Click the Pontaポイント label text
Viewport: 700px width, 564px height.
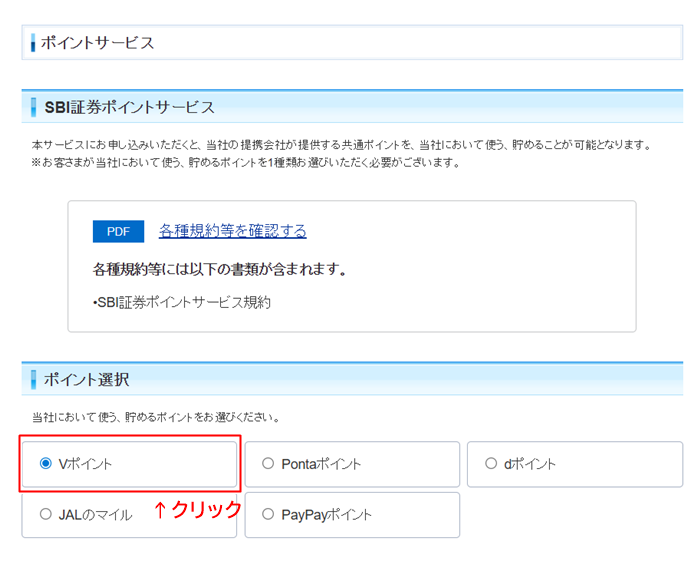point(321,464)
